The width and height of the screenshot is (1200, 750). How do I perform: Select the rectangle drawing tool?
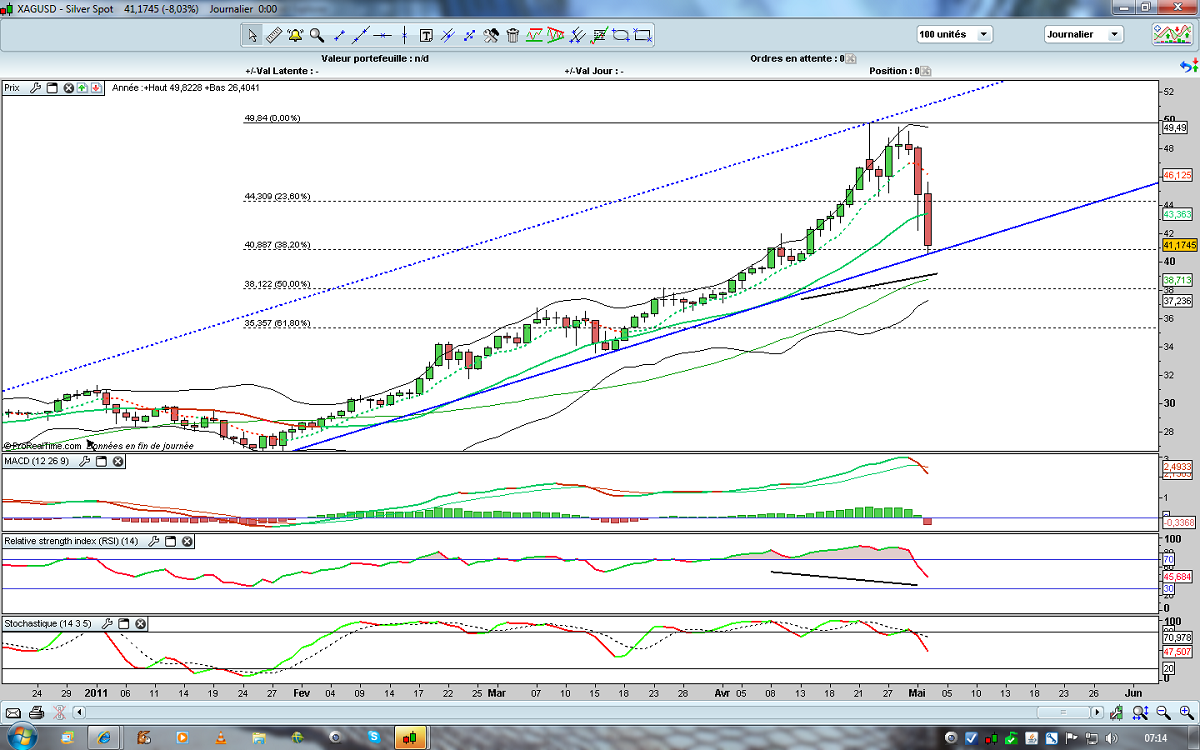[x=642, y=35]
